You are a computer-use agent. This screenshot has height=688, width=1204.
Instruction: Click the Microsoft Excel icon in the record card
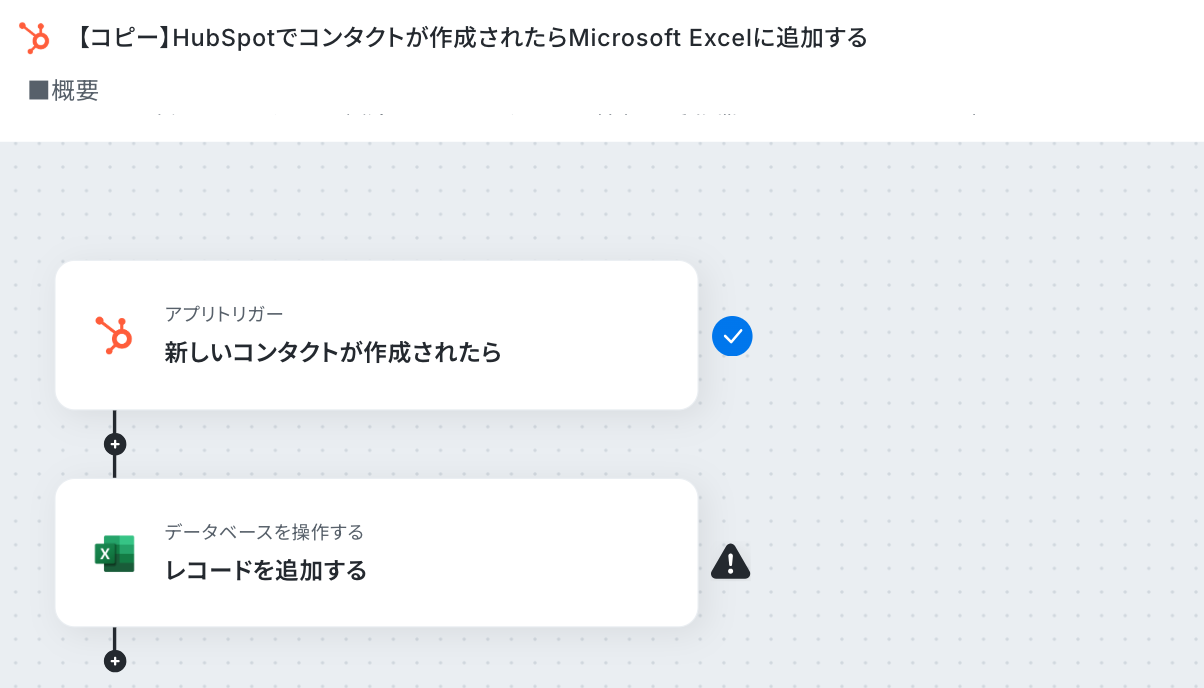click(114, 553)
